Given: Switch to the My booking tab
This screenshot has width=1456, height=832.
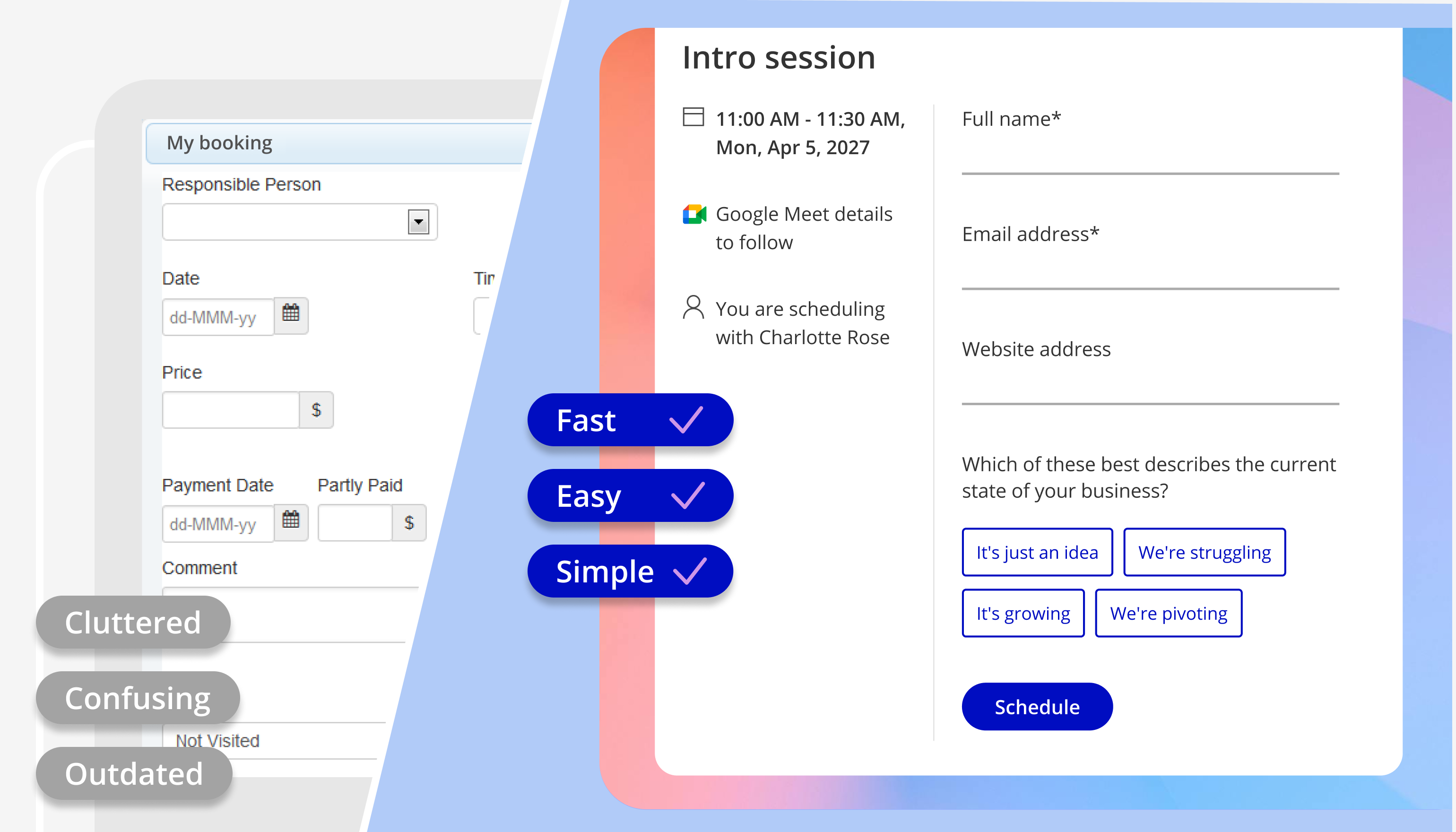Looking at the screenshot, I should coord(219,142).
